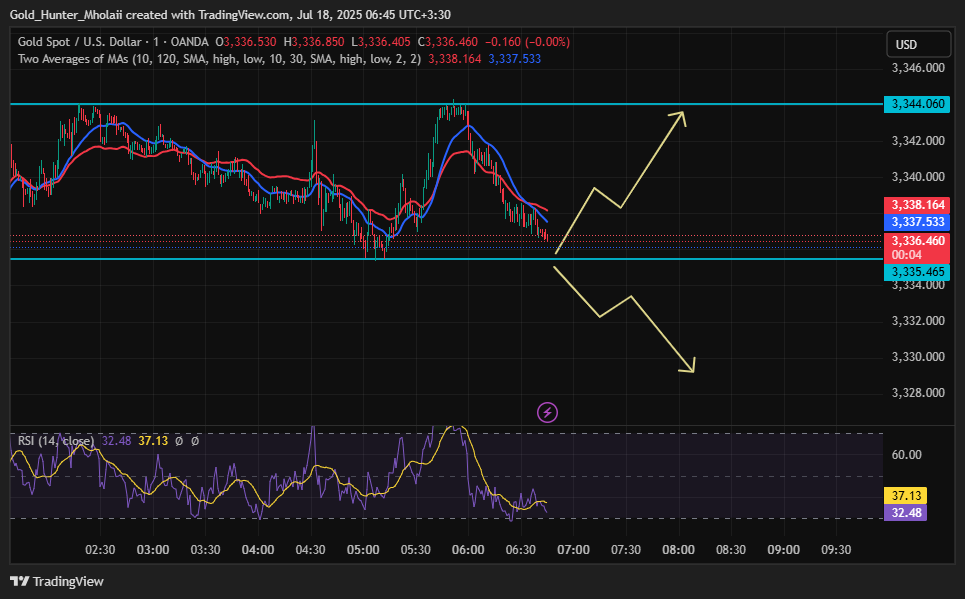Click the 32.48 value in RSI legend

pos(116,441)
